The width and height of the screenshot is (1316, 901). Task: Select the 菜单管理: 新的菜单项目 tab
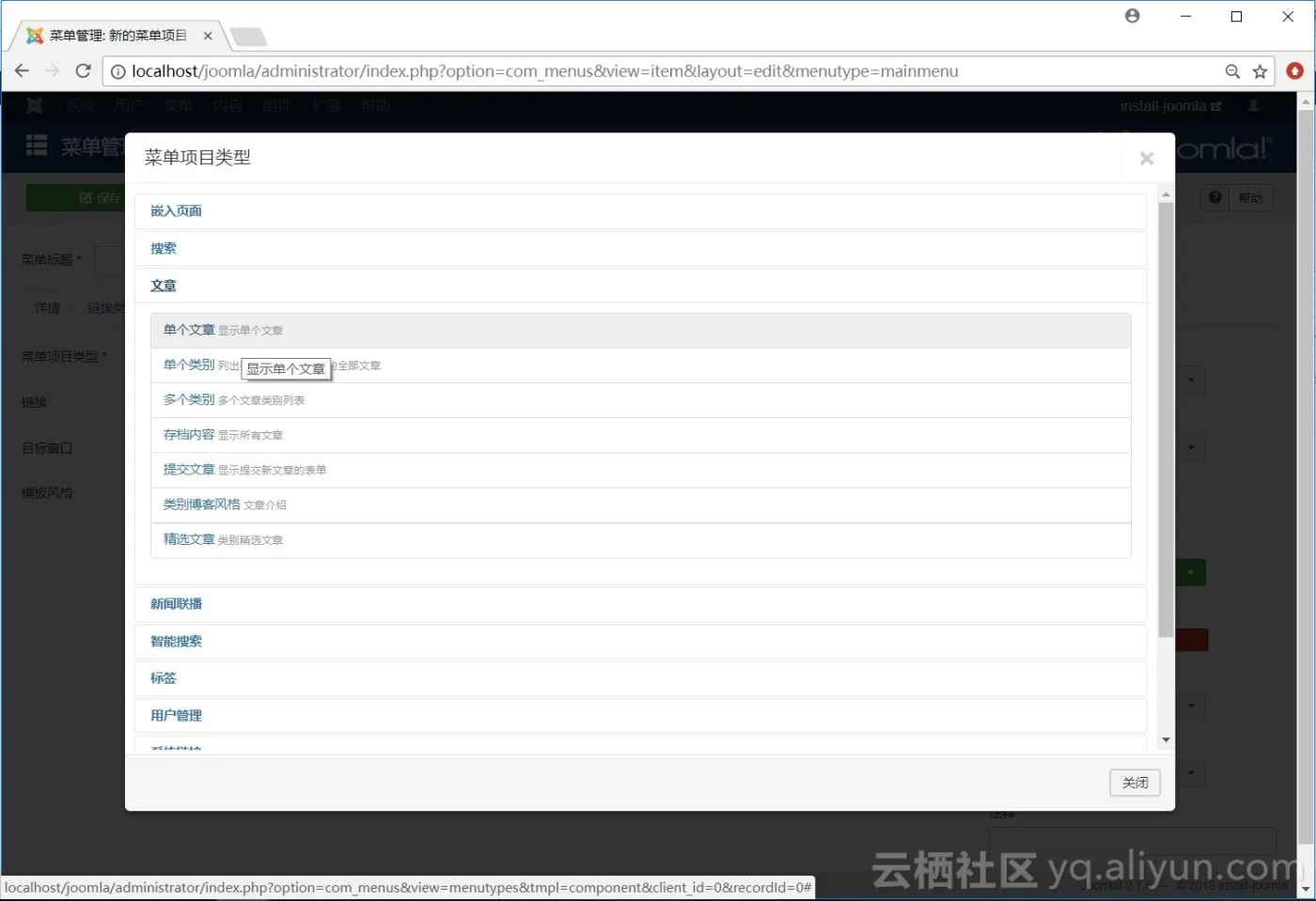117,36
